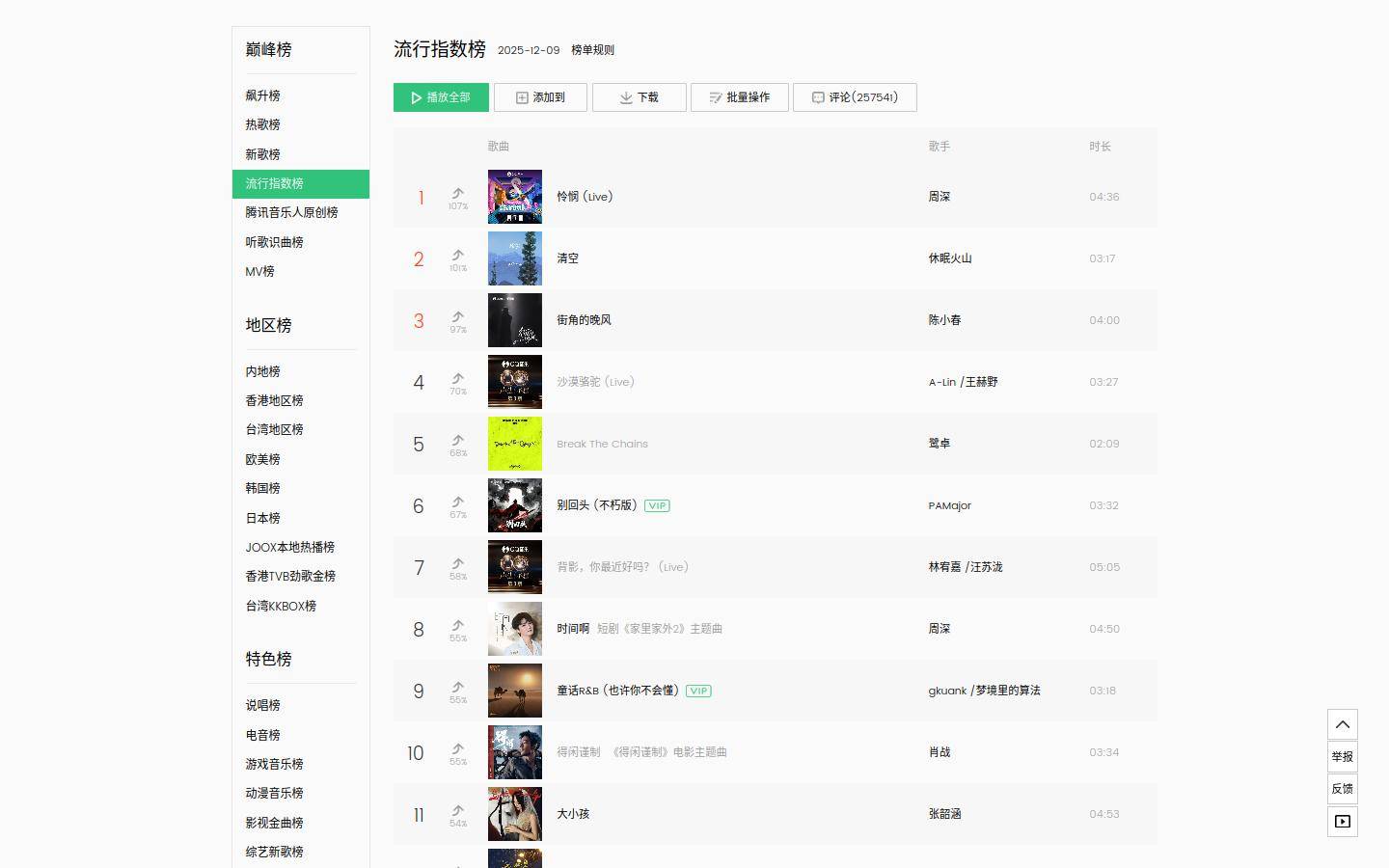
Task: Switch to the 飙升榜 chart
Action: 262,95
